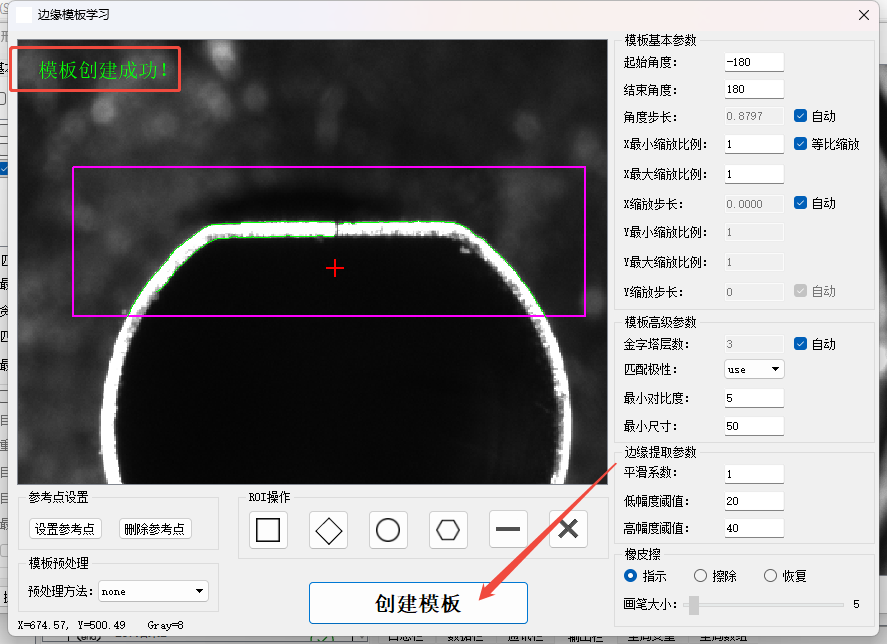Click the X delete ROI icon
This screenshot has width=887, height=644.
point(568,529)
